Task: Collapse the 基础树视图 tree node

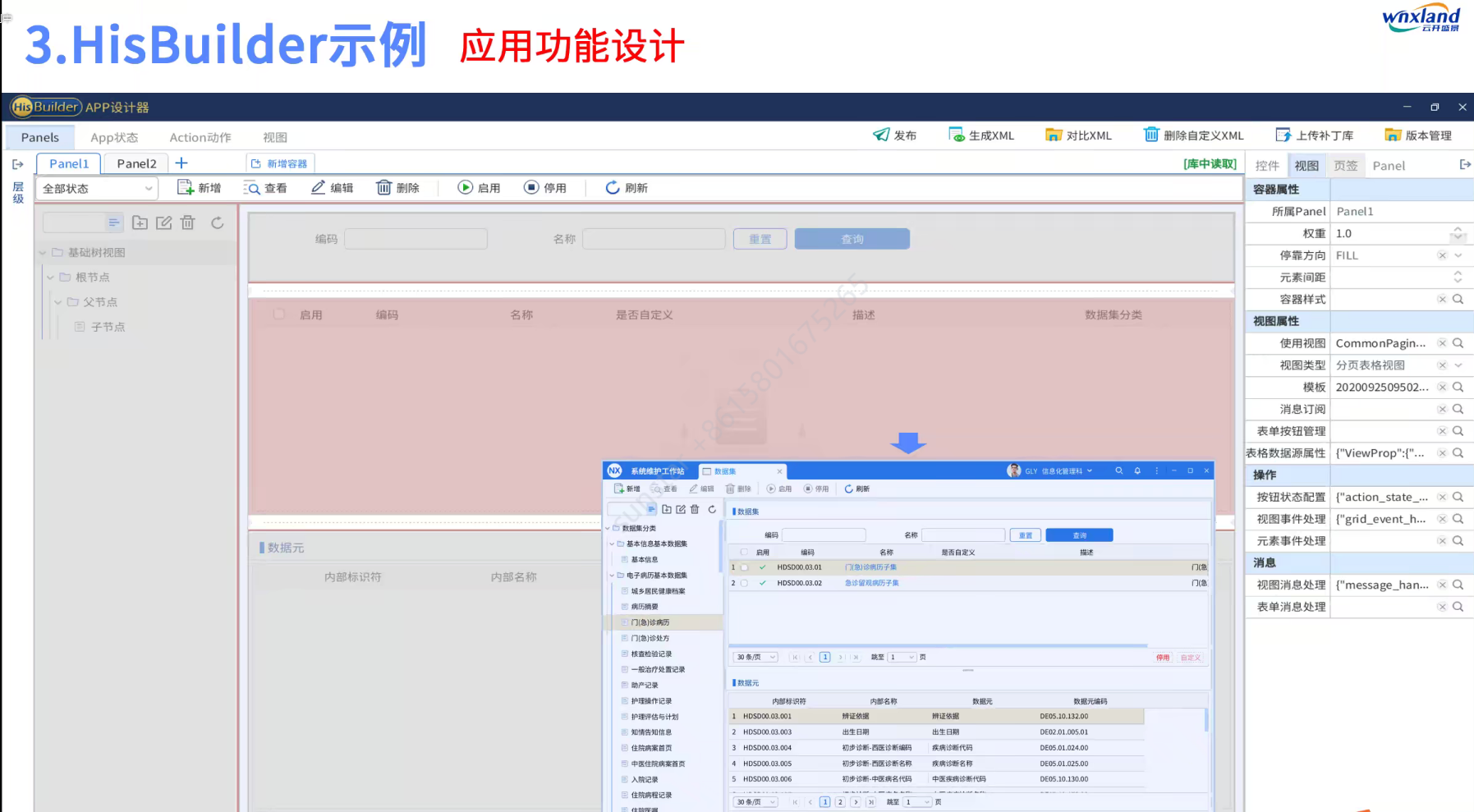Action: click(43, 253)
